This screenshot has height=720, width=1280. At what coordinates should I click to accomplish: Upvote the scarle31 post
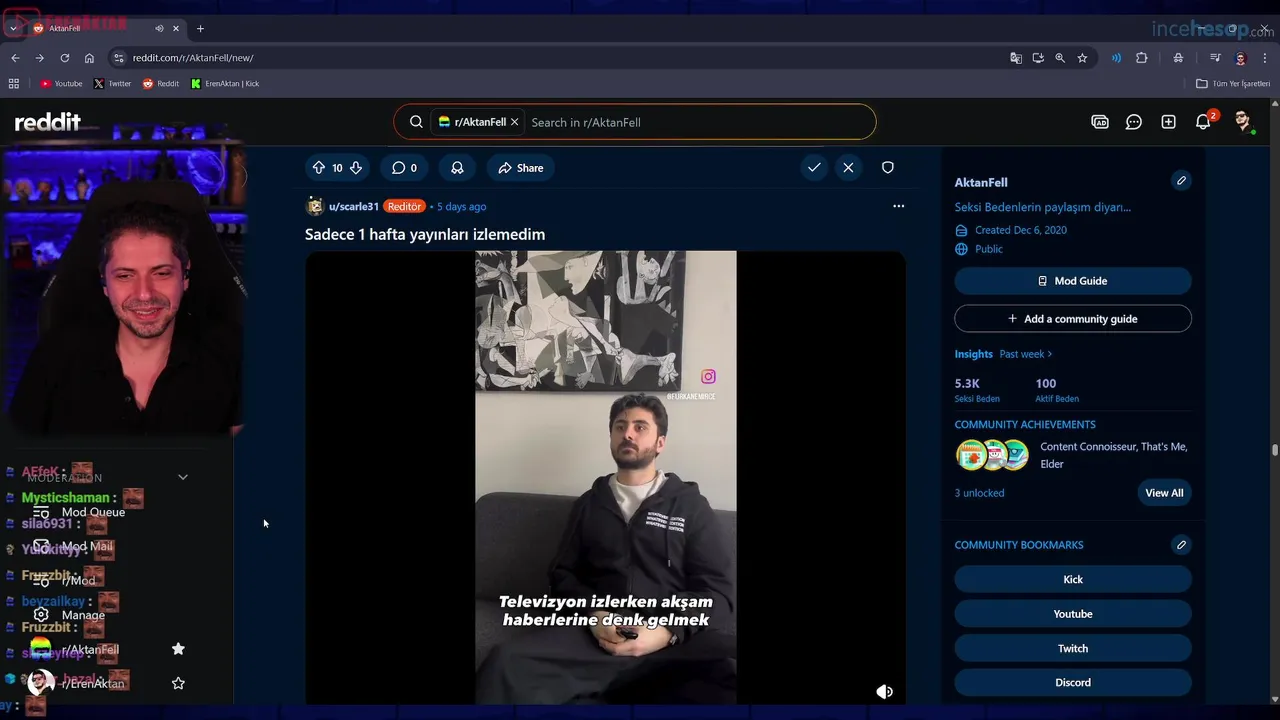tap(319, 168)
